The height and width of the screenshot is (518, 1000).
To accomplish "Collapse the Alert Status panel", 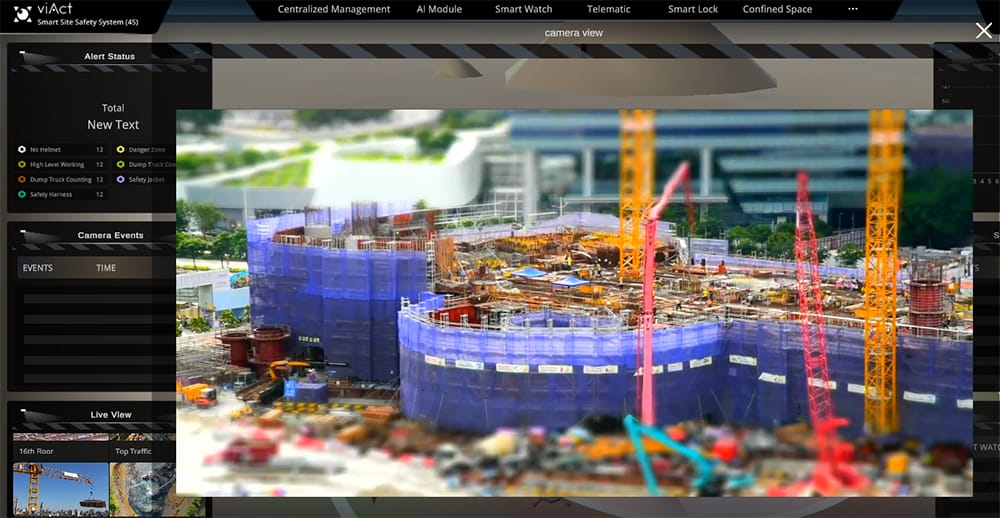I will coord(22,51).
